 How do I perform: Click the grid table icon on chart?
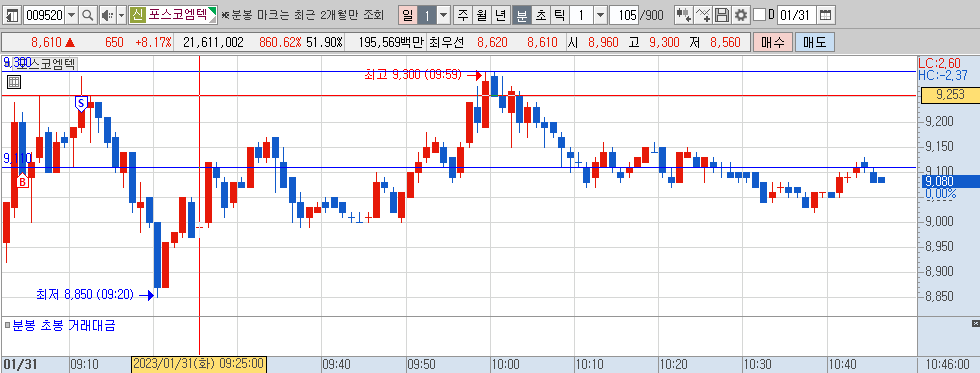pos(14,82)
